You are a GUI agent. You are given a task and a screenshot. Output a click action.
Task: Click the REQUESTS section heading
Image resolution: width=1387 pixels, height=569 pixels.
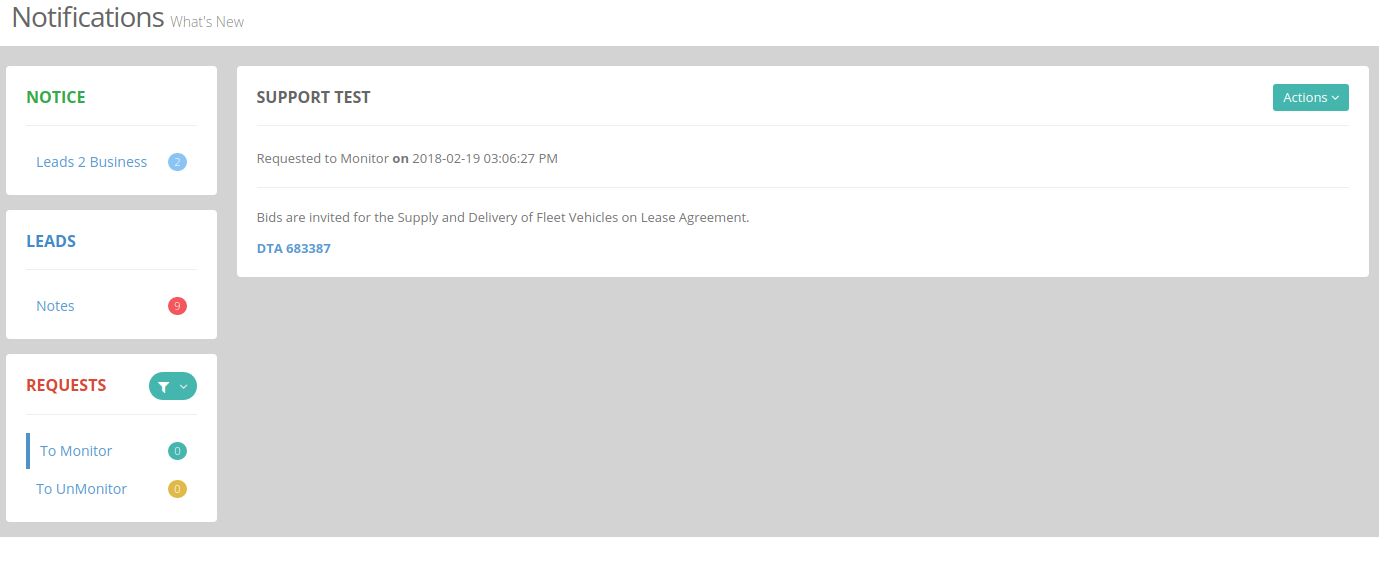coord(66,385)
